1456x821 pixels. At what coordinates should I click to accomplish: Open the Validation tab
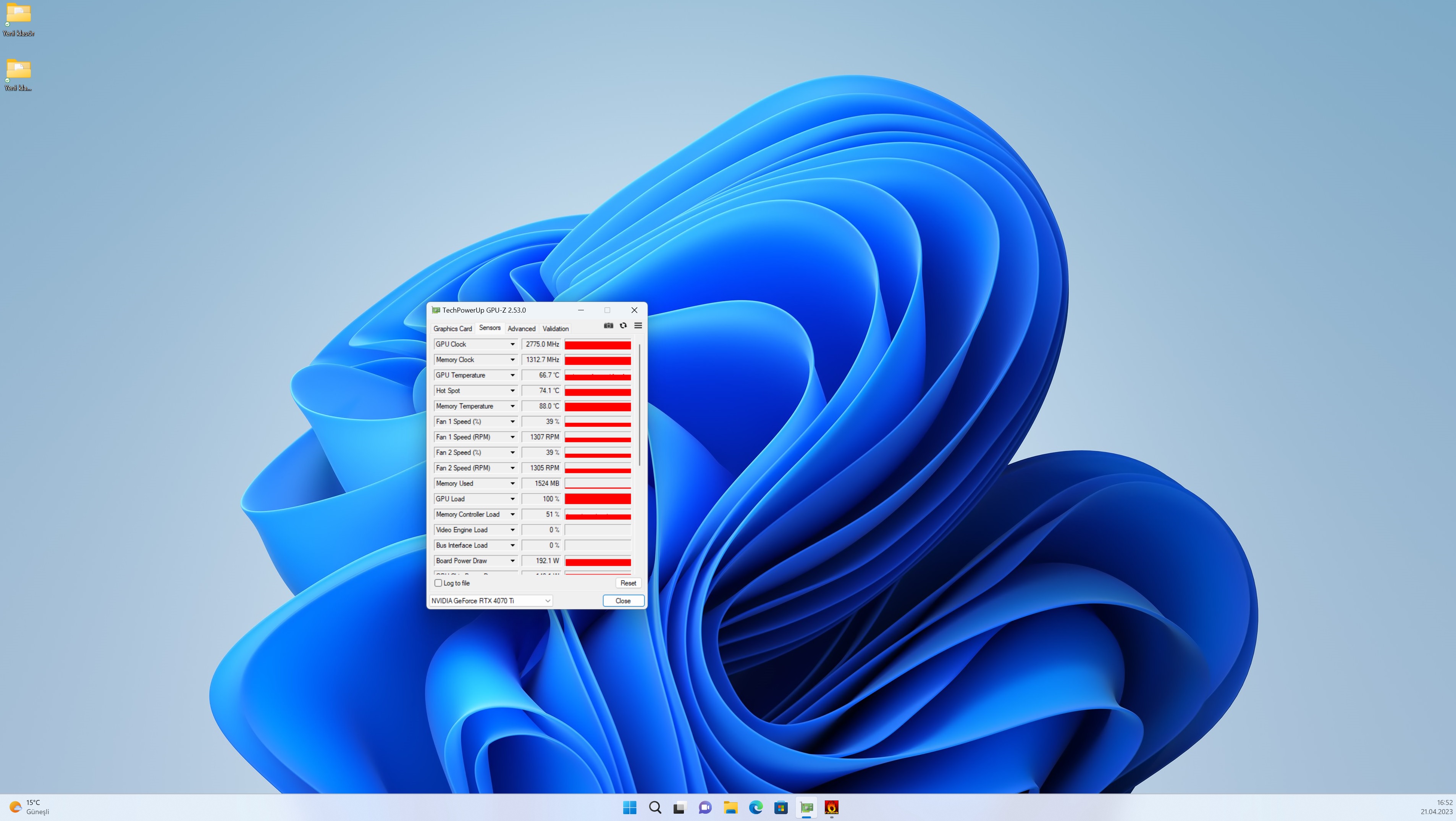[556, 328]
